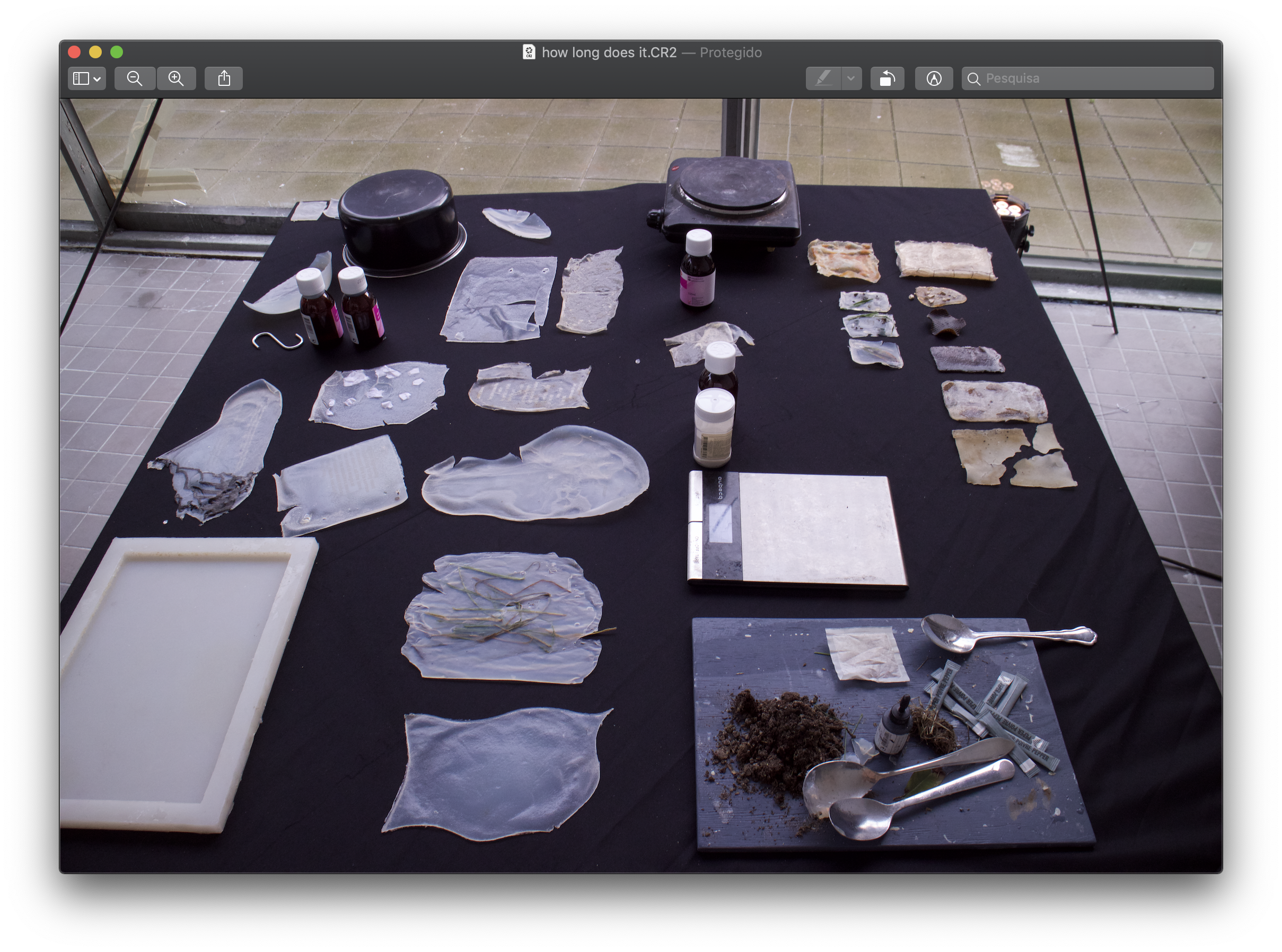Enter full screen with green button
Screen dimensions: 1282x952
click(x=117, y=52)
